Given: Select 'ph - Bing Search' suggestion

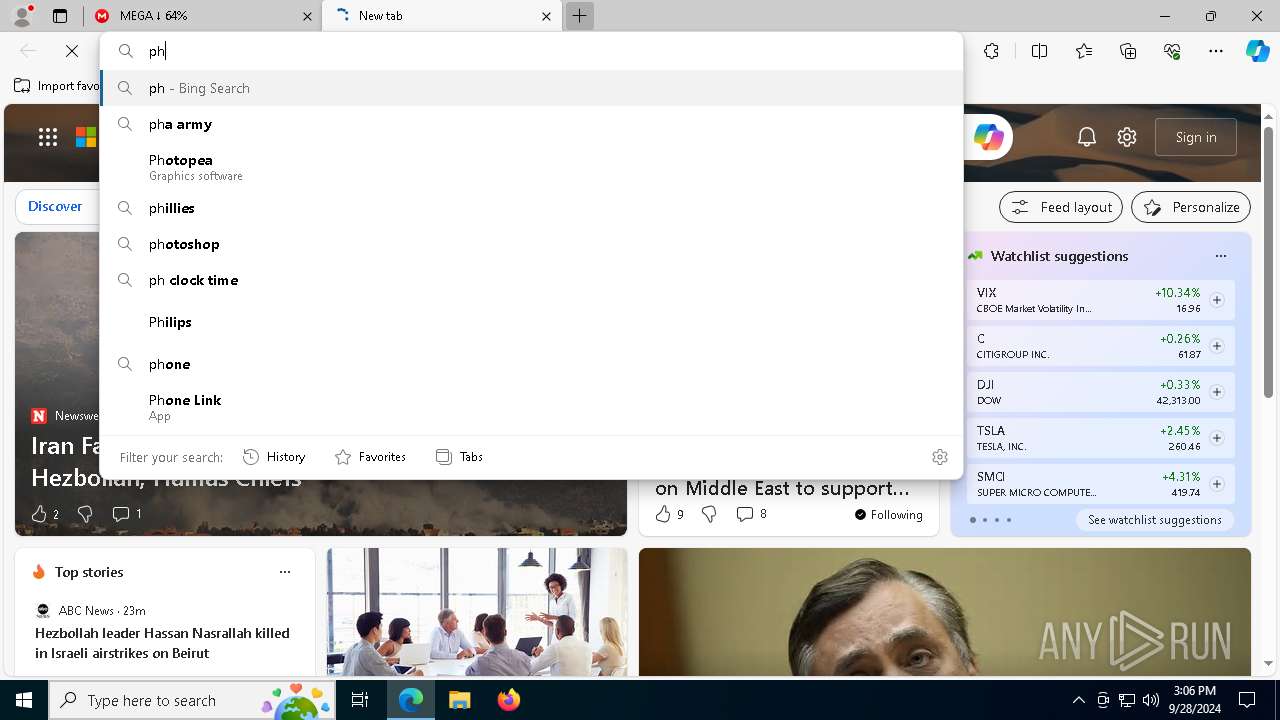Looking at the screenshot, I should point(531,88).
